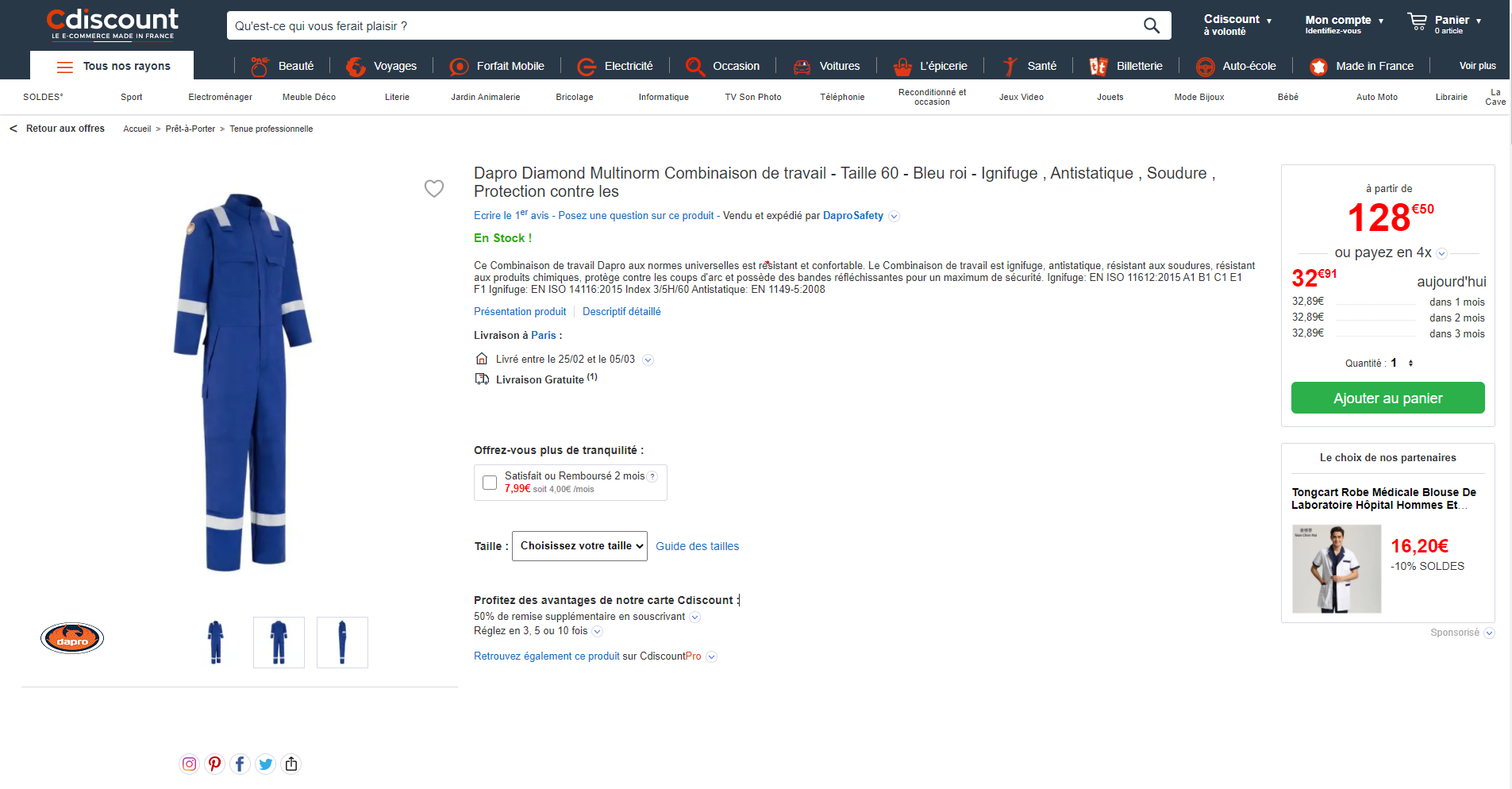Click the Cdiscount logo
The height and width of the screenshot is (789, 1512).
point(112,25)
